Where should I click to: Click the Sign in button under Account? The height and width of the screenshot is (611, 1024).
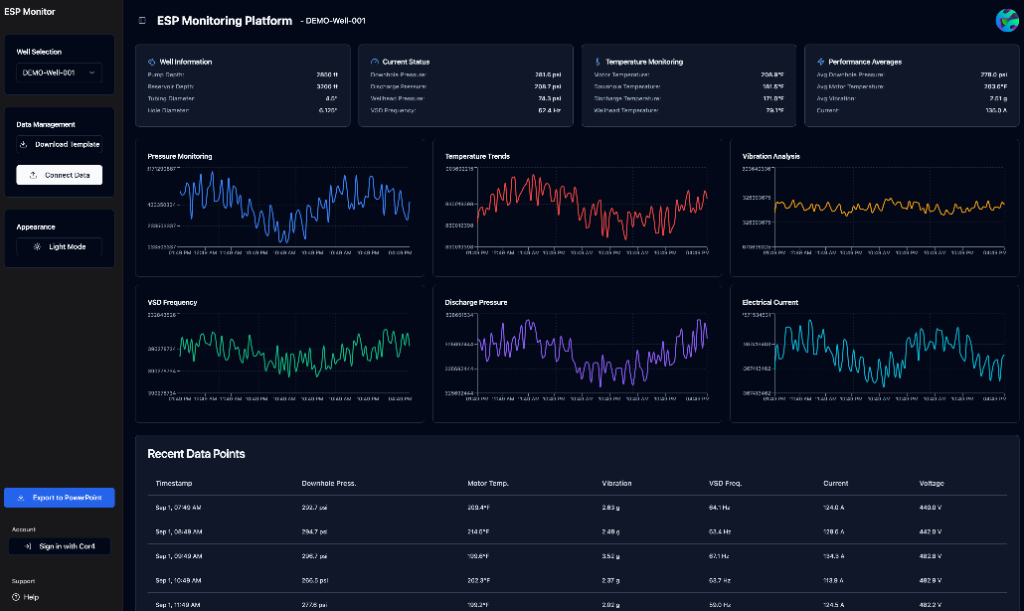pos(59,546)
